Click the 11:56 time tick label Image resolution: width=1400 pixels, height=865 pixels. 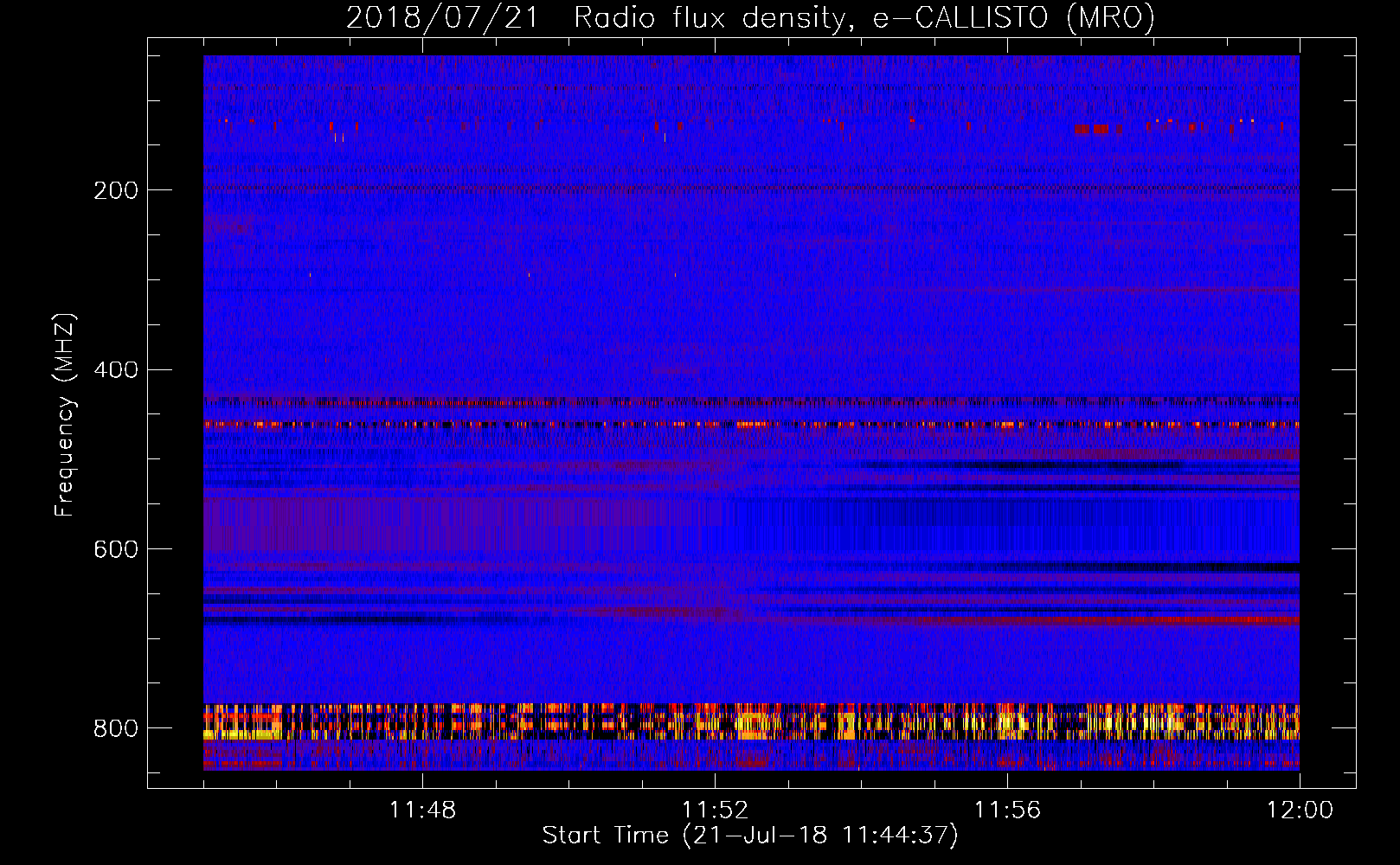coord(1007,811)
